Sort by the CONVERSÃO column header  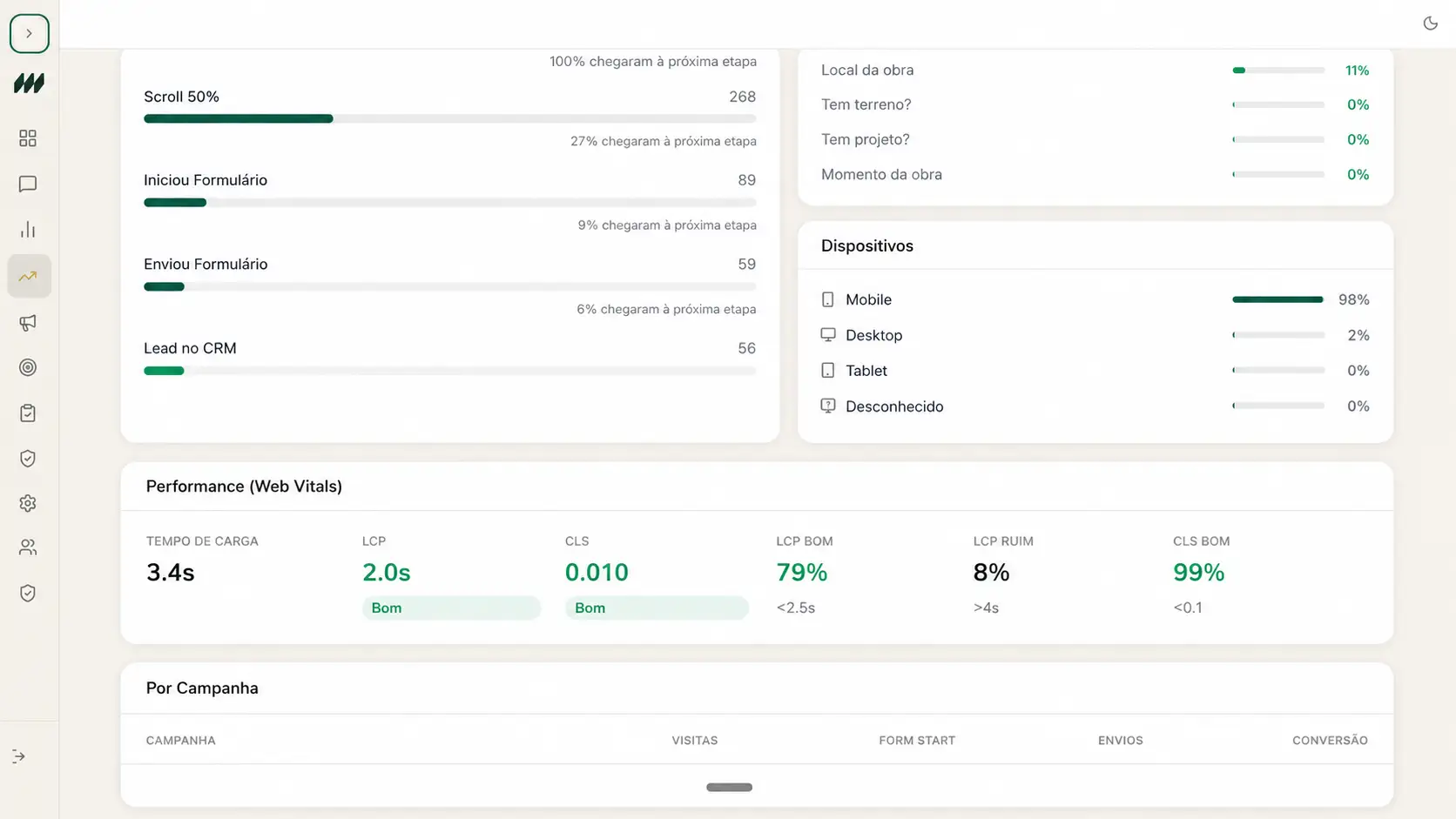point(1330,741)
